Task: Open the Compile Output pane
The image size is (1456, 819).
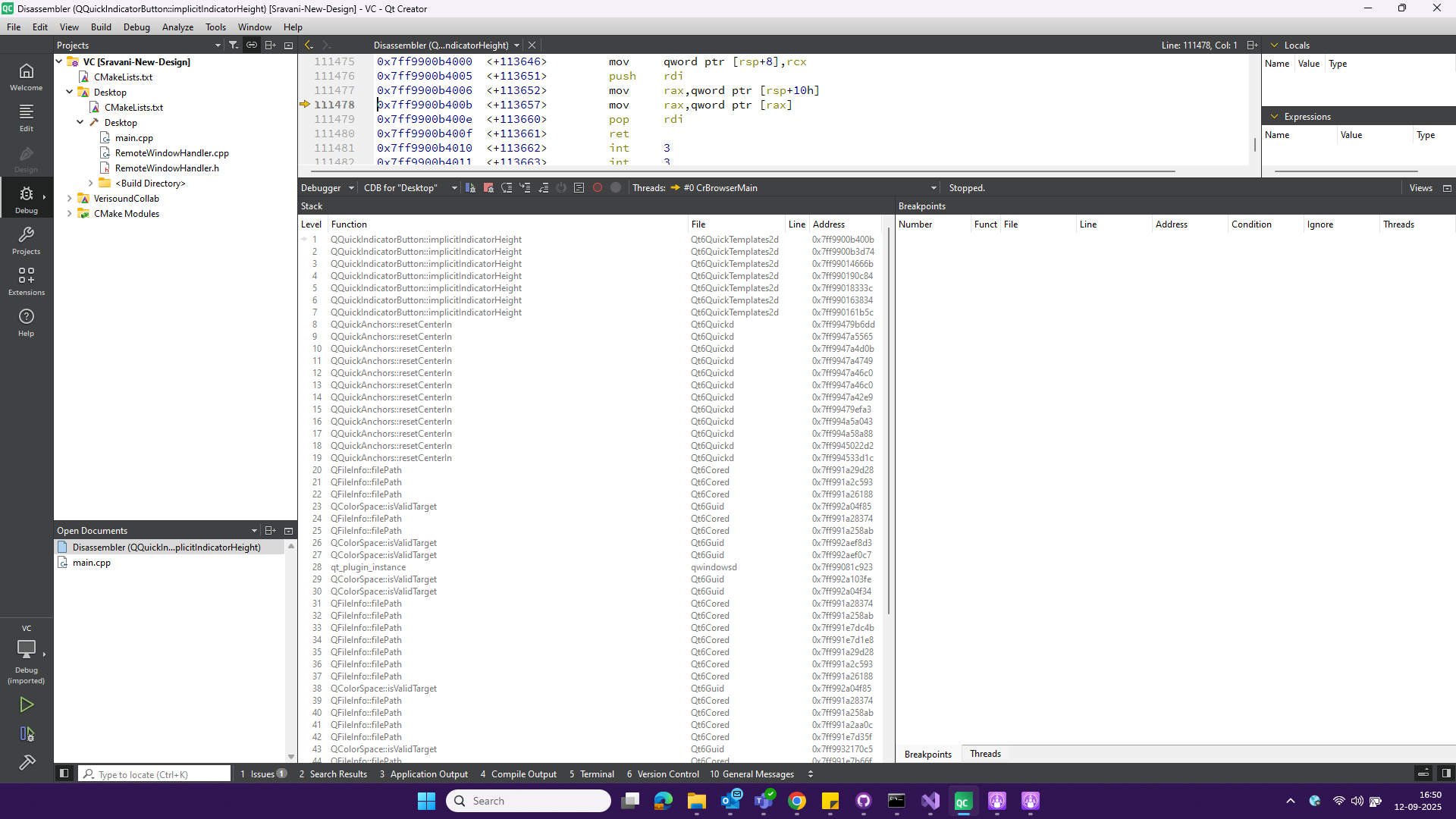Action: pos(518,774)
